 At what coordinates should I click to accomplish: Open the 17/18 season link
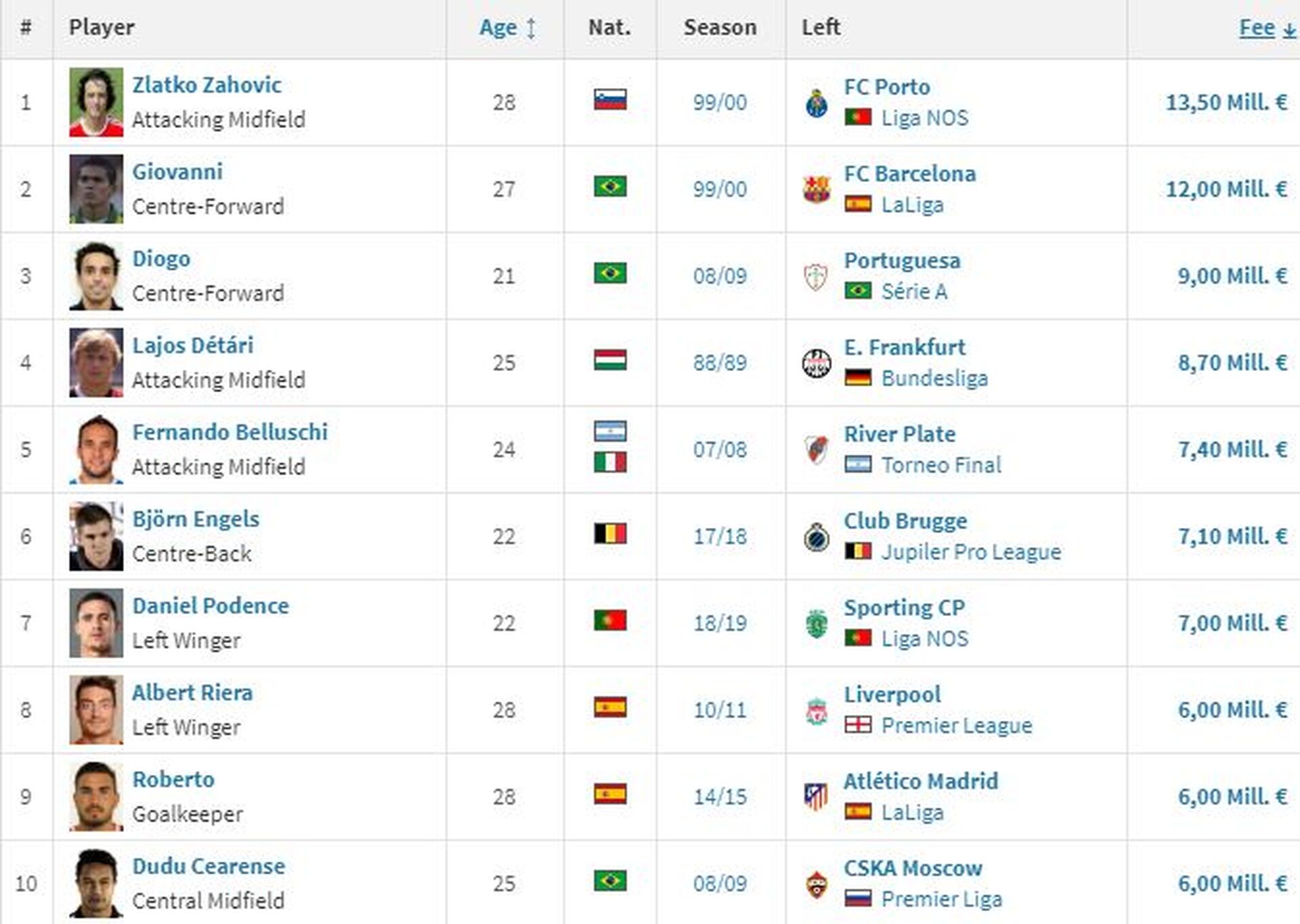coord(720,536)
